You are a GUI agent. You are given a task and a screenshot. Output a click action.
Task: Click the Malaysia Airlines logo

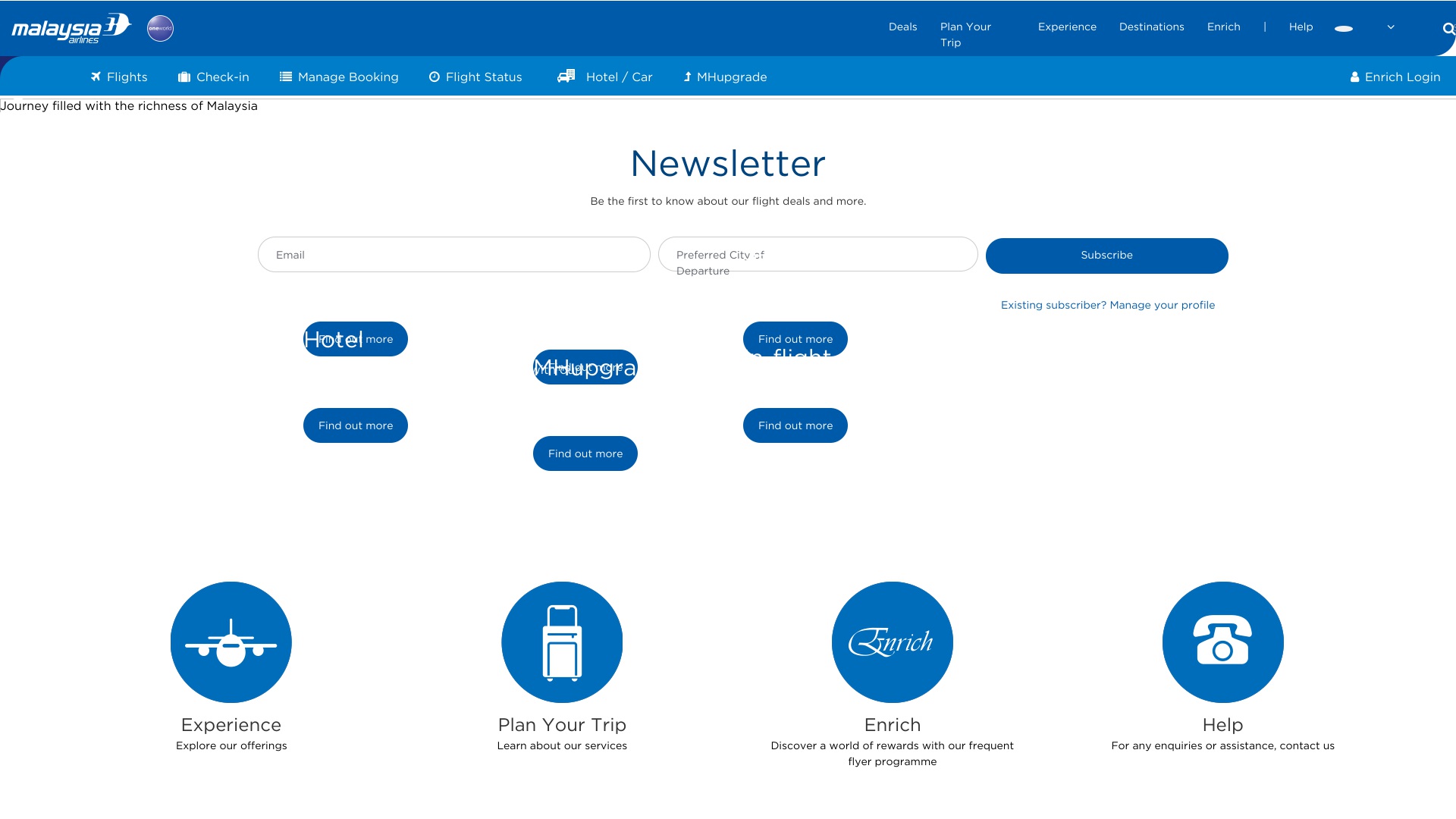tap(71, 29)
